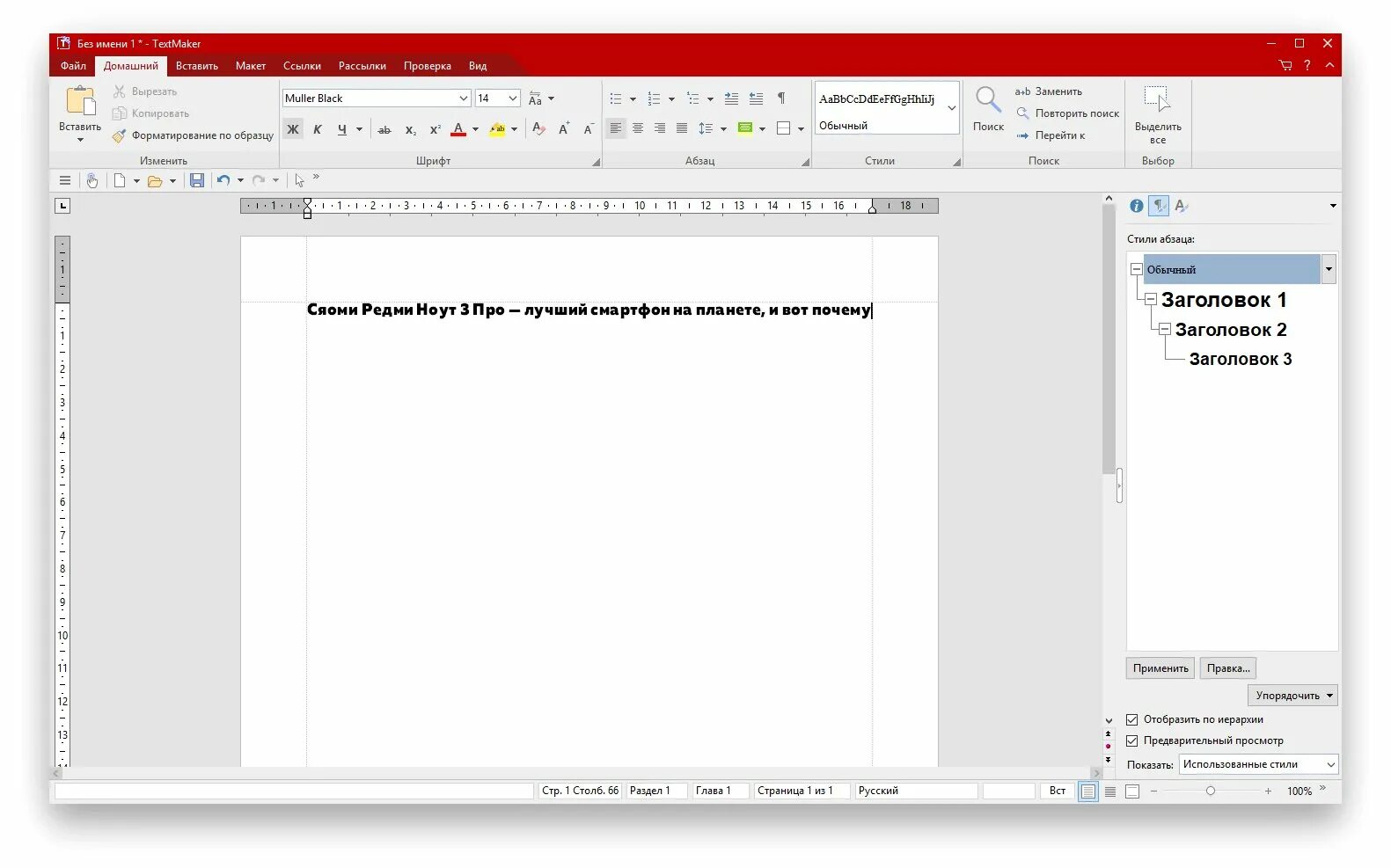
Task: Switch to Рассылки ribbon tab
Action: coord(362,66)
